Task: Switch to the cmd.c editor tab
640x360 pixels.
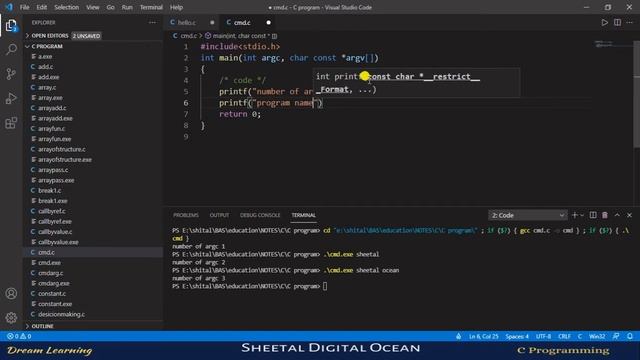Action: pyautogui.click(x=242, y=22)
